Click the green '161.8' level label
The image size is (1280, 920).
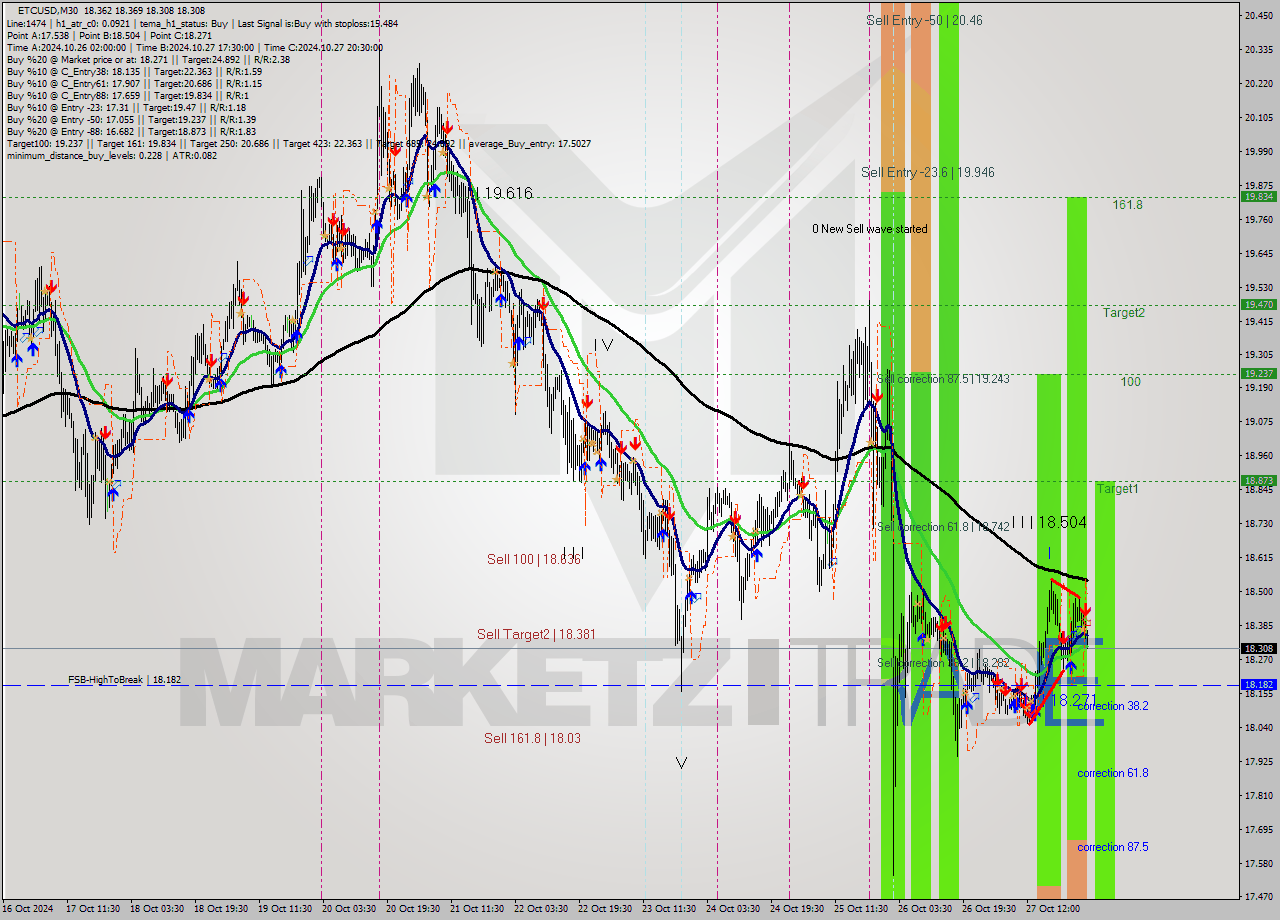tap(1128, 204)
